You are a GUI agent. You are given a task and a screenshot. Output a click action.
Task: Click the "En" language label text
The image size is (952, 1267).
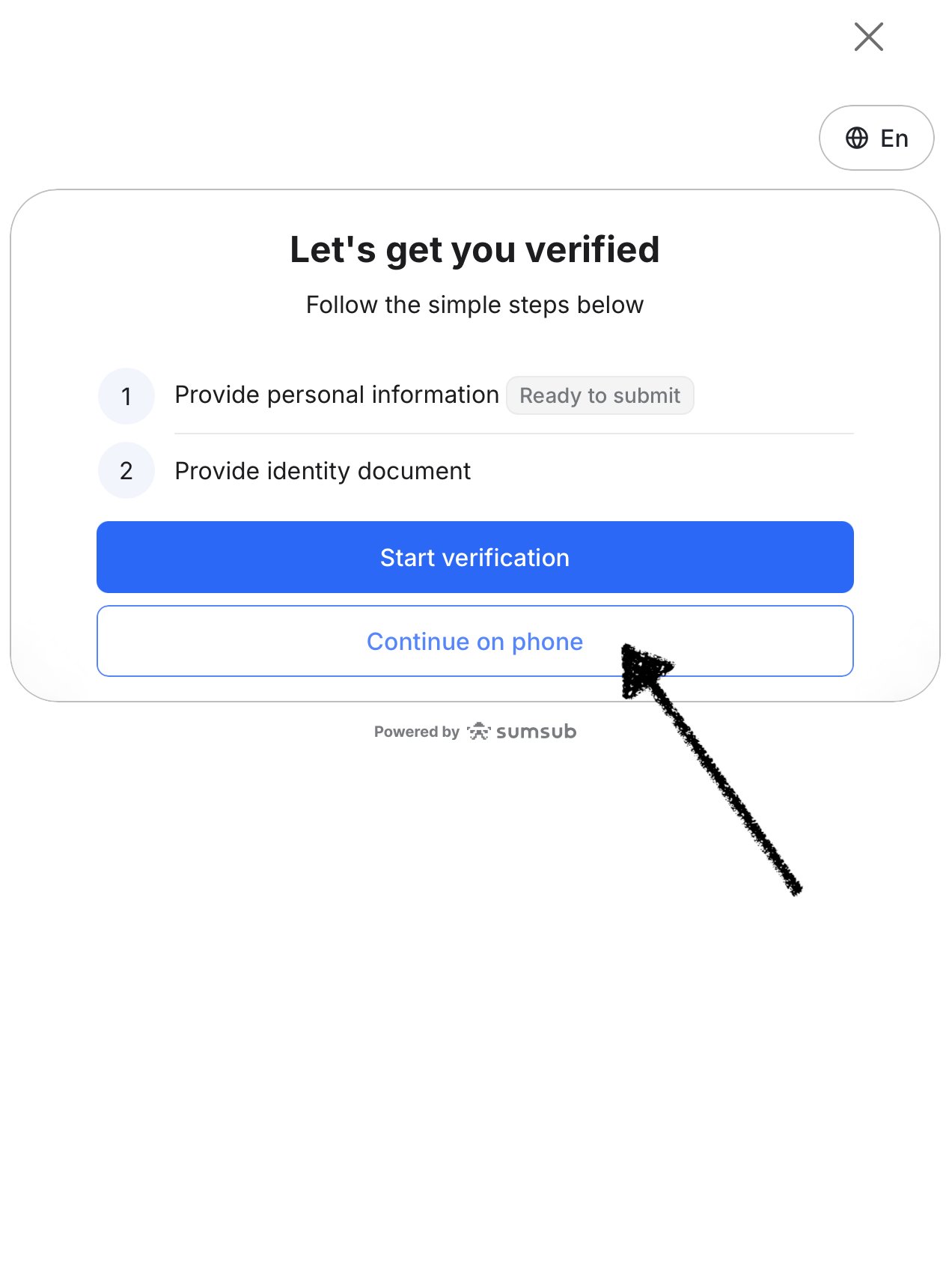(894, 139)
